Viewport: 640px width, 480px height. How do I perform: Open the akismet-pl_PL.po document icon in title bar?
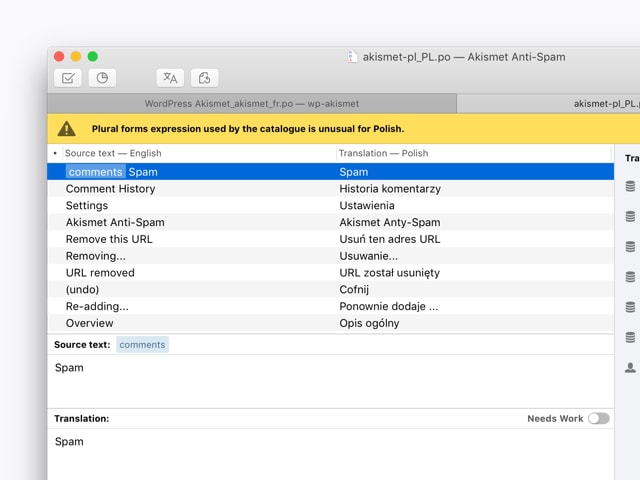pyautogui.click(x=352, y=57)
